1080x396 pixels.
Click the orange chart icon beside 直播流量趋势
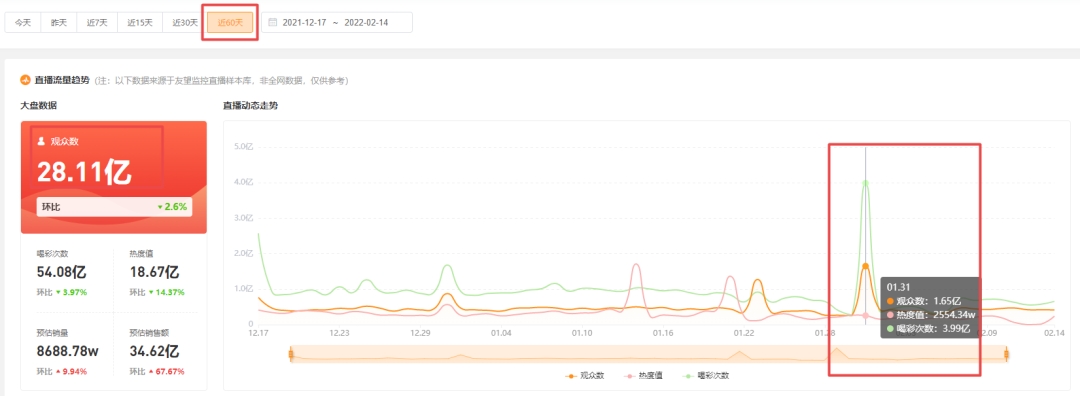[25, 81]
